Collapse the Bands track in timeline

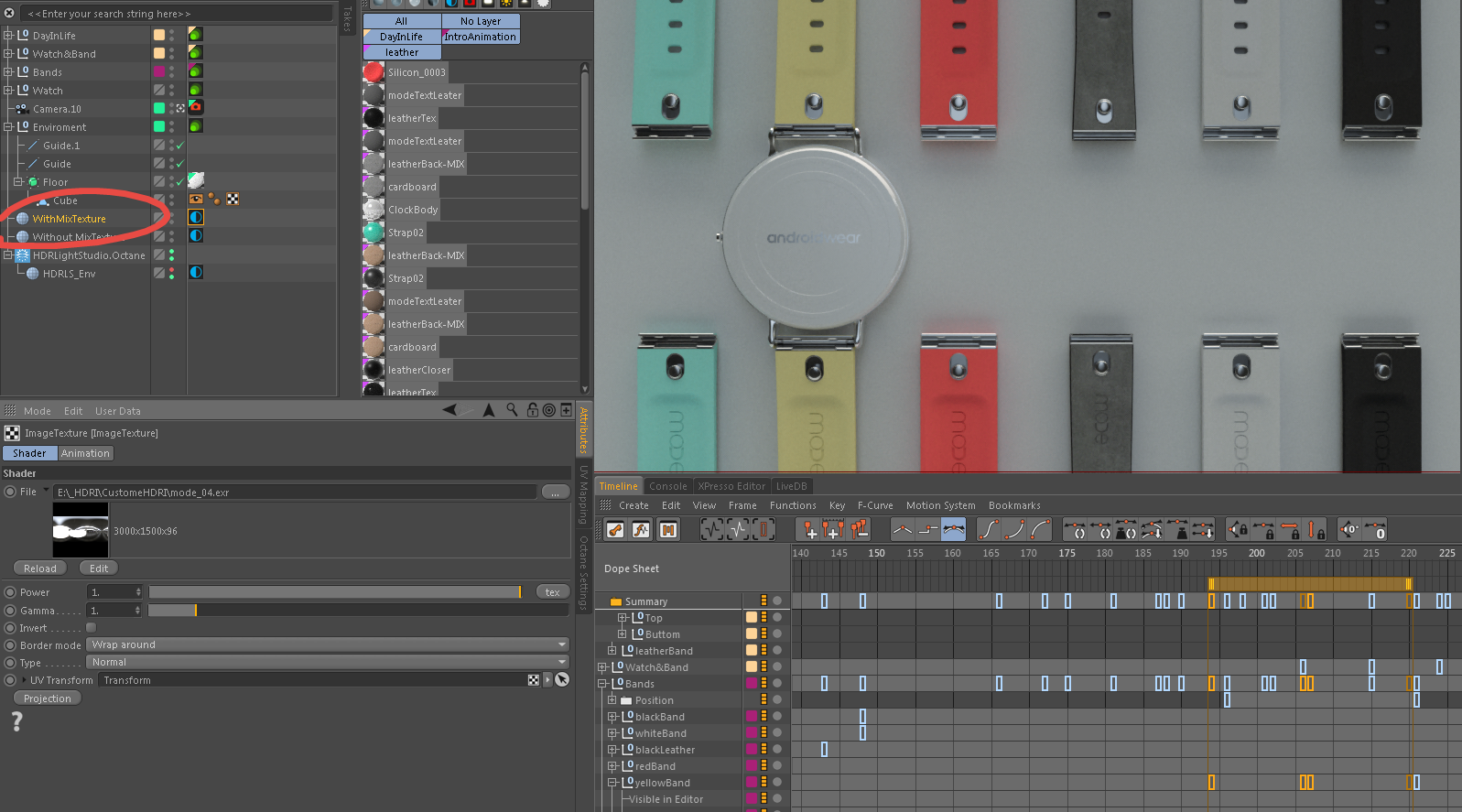[602, 684]
